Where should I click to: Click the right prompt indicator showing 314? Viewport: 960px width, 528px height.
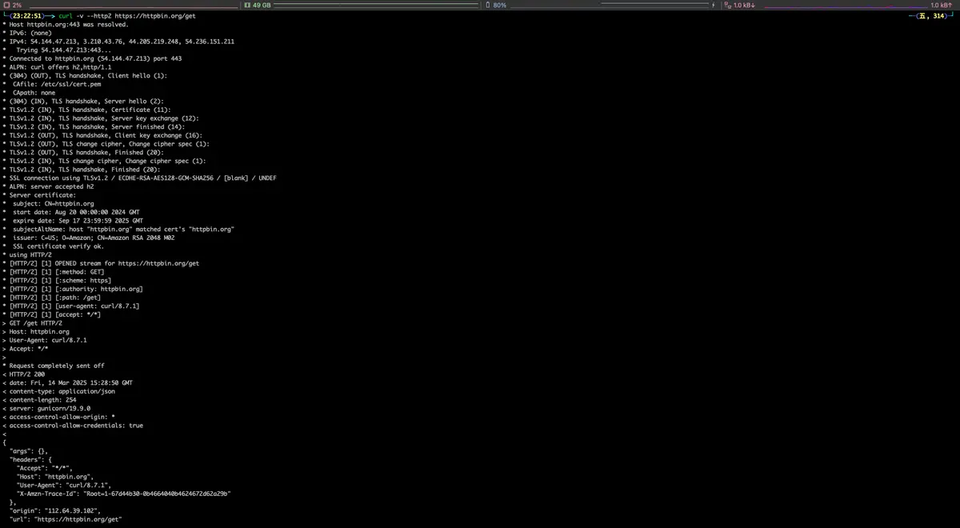click(939, 16)
